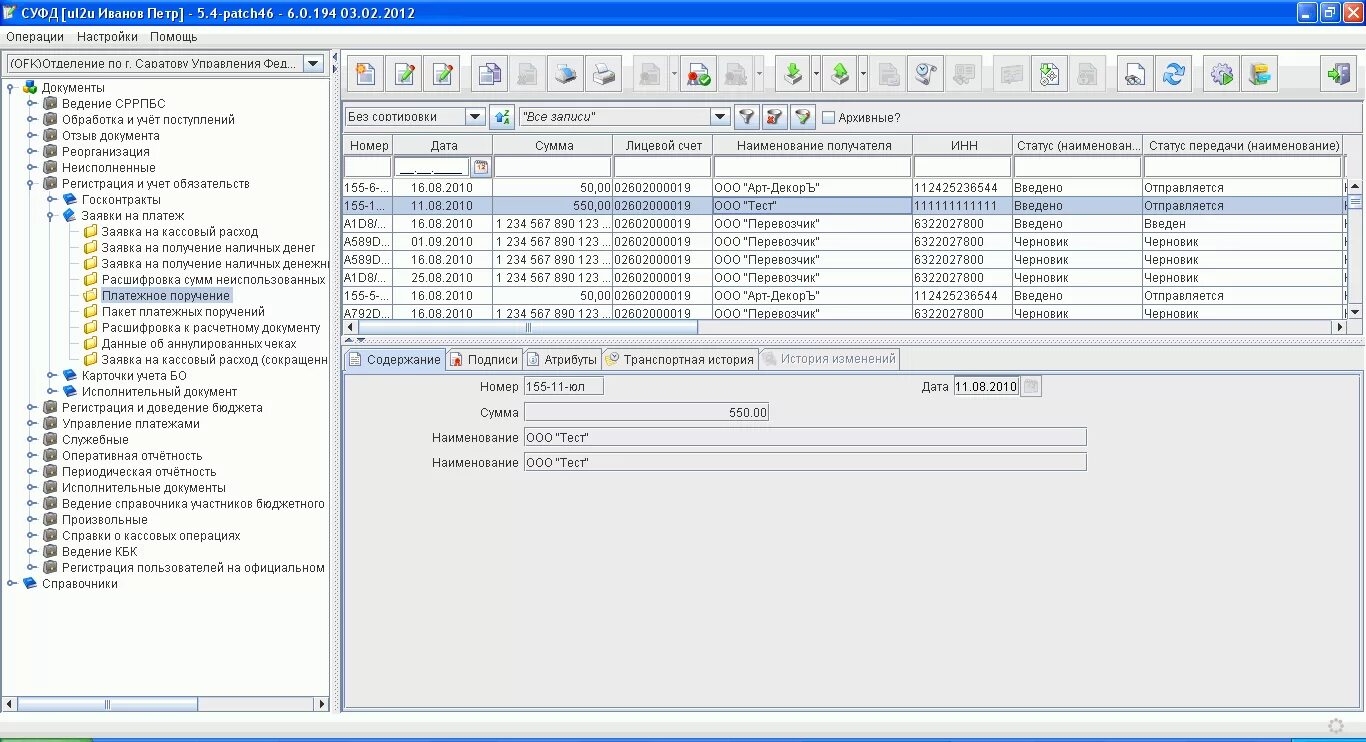Click the grey printer icon

click(604, 74)
